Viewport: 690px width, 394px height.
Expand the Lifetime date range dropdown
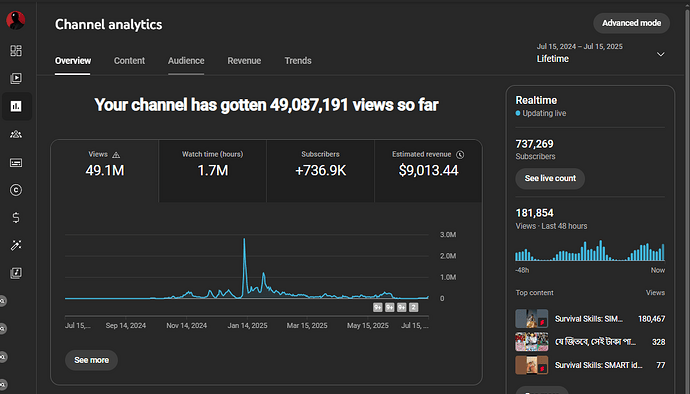pyautogui.click(x=601, y=54)
